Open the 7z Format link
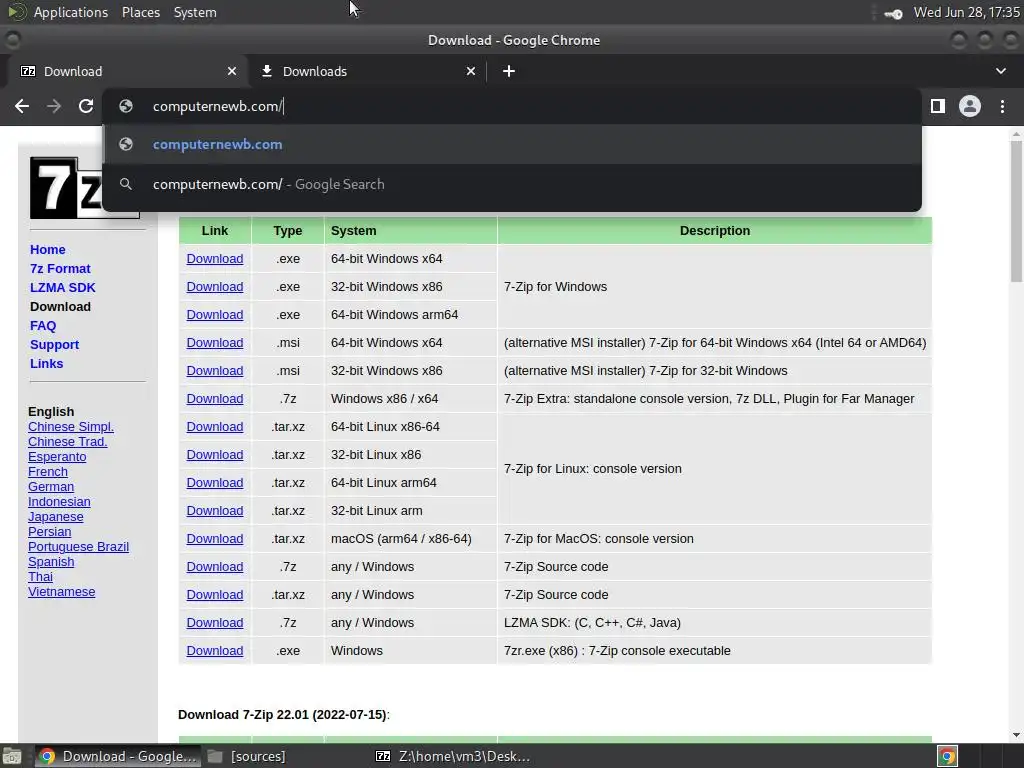The width and height of the screenshot is (1024, 768). coord(60,268)
